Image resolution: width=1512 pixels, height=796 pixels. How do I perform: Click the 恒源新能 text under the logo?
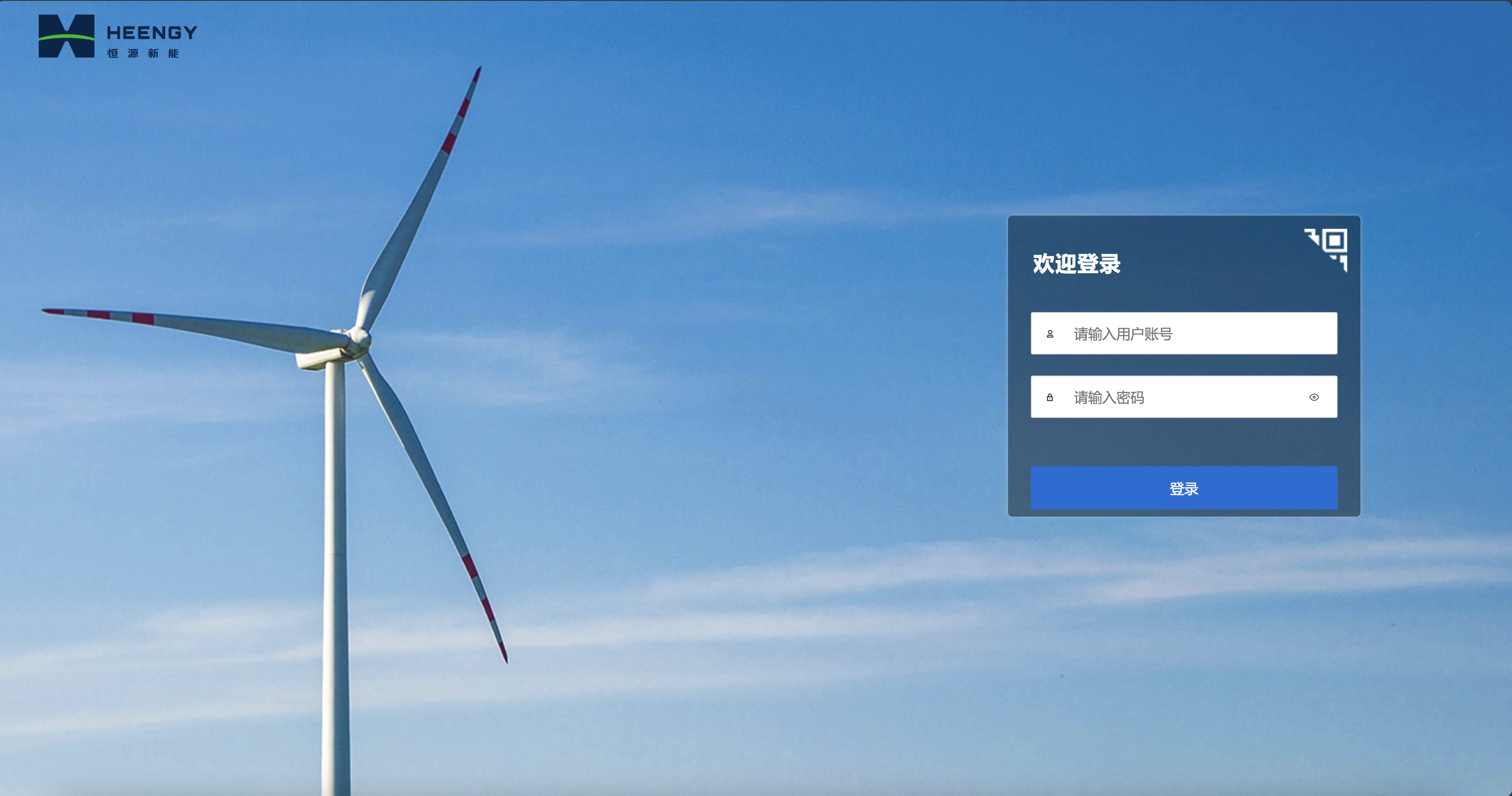[143, 53]
